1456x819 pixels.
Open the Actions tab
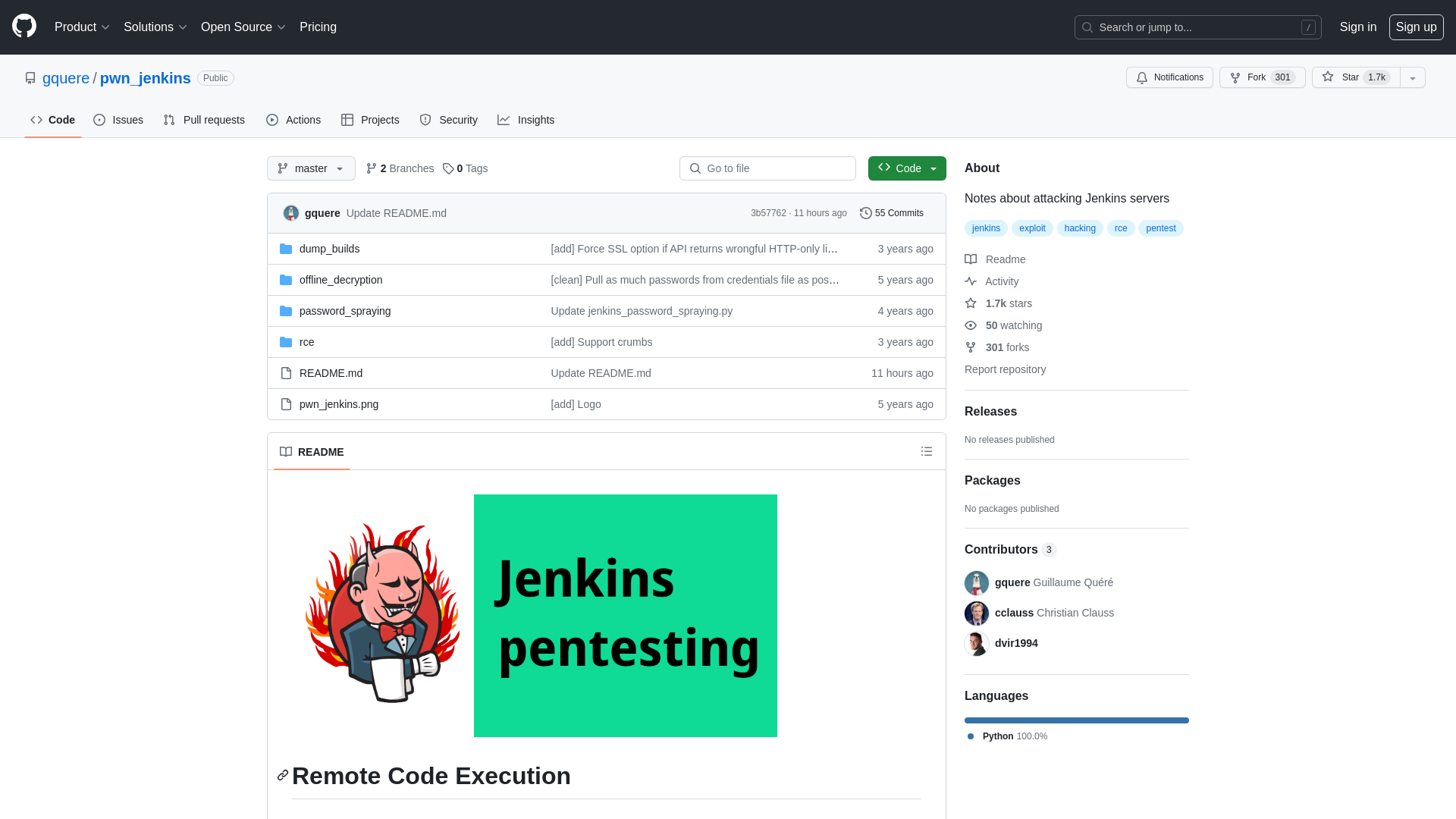[293, 120]
